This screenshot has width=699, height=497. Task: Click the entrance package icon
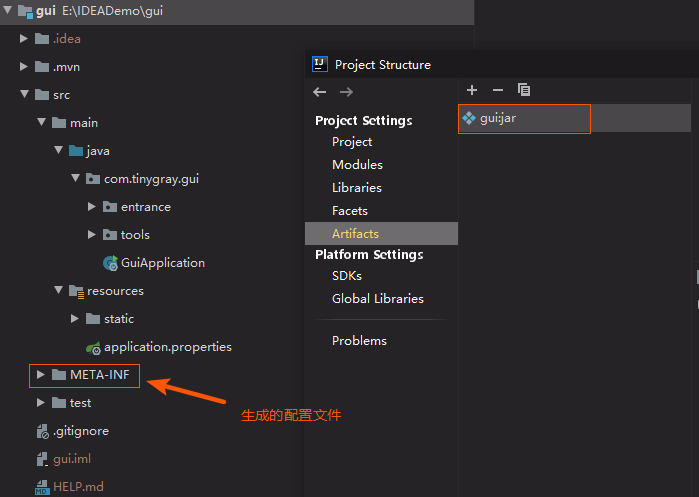[110, 207]
